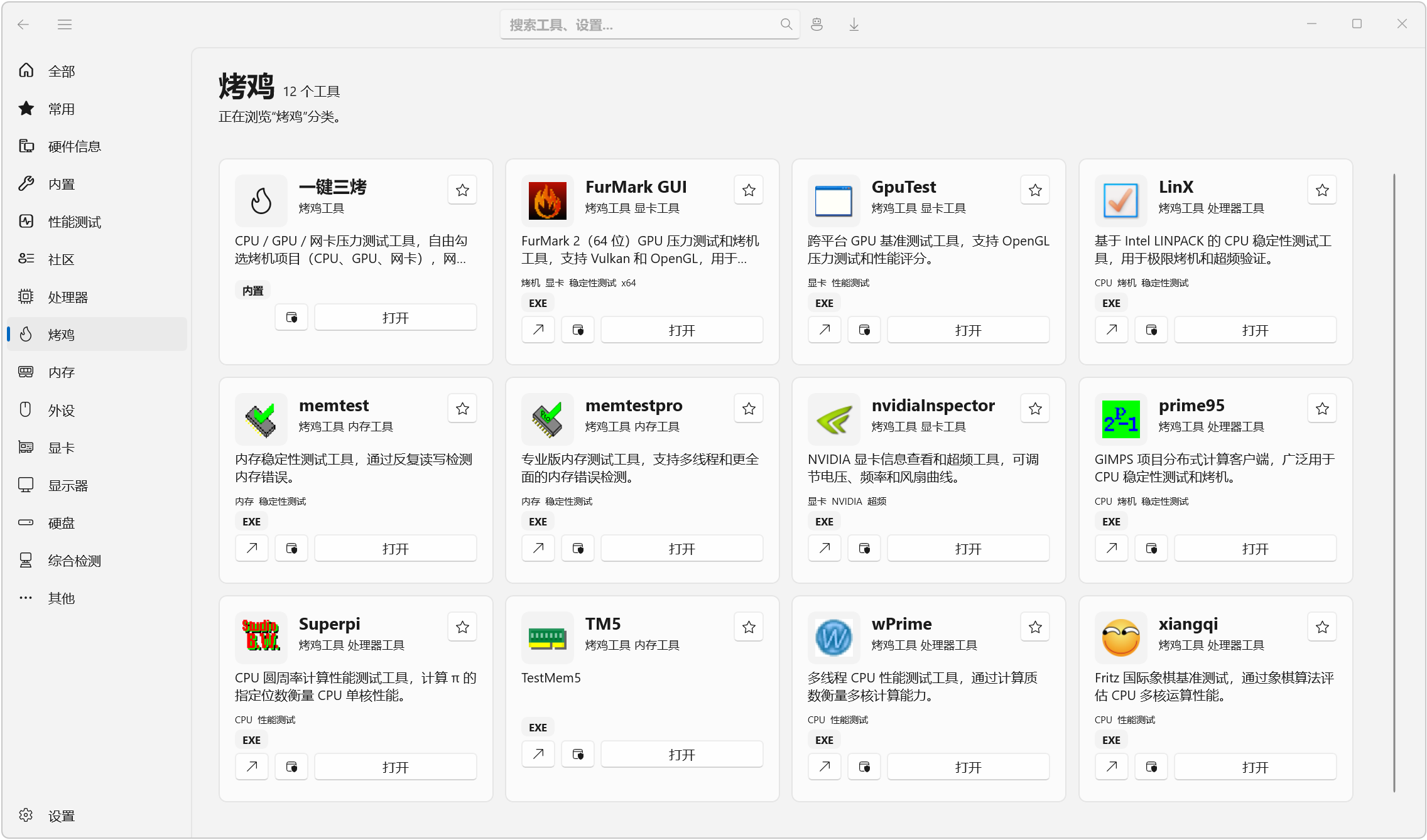The width and height of the screenshot is (1427, 840).
Task: Select the 内存 category
Action: (x=97, y=372)
